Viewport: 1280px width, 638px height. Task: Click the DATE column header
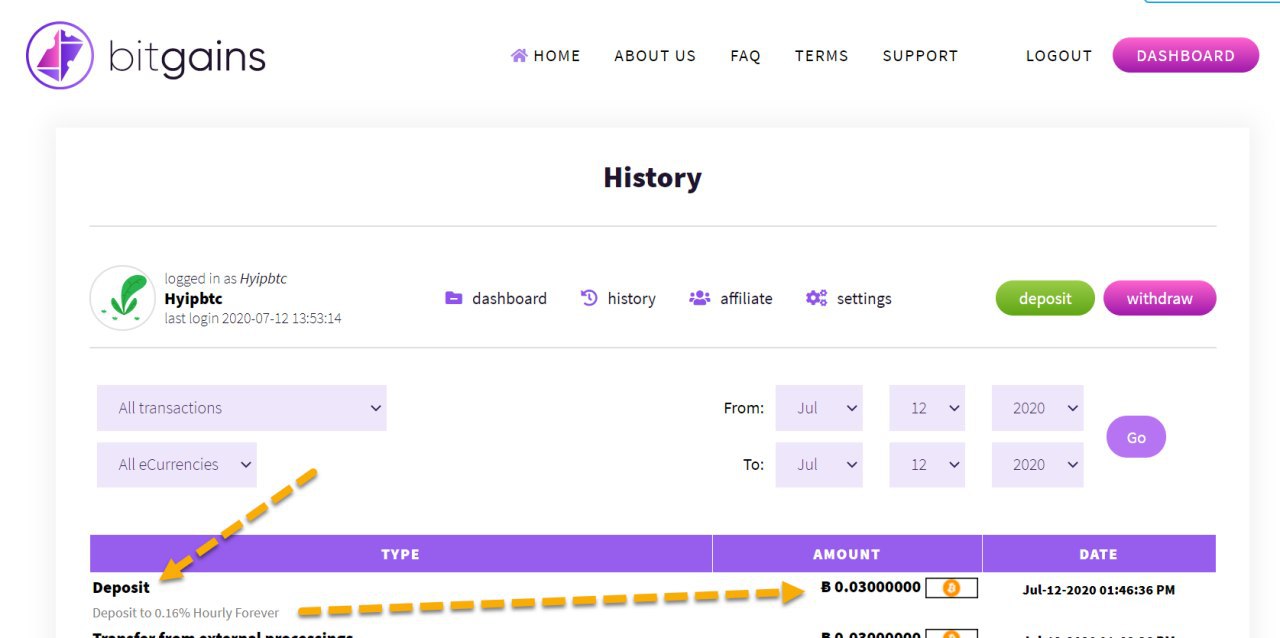pyautogui.click(x=1099, y=554)
